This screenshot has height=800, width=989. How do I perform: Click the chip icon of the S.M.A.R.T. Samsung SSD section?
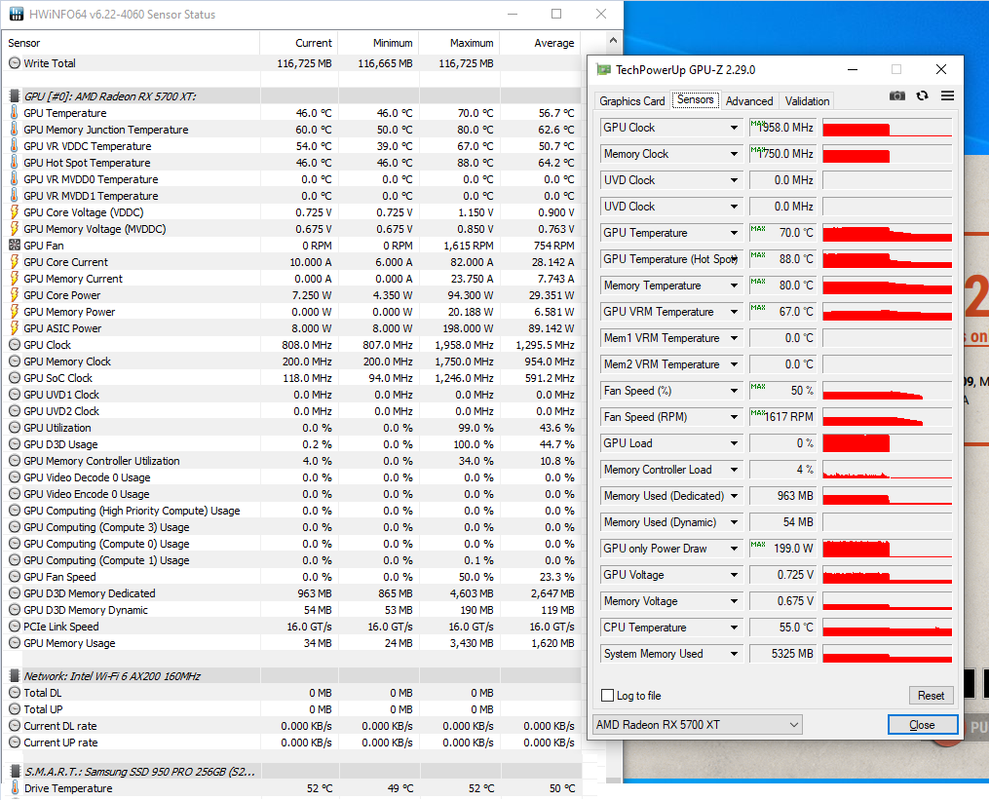[15, 772]
